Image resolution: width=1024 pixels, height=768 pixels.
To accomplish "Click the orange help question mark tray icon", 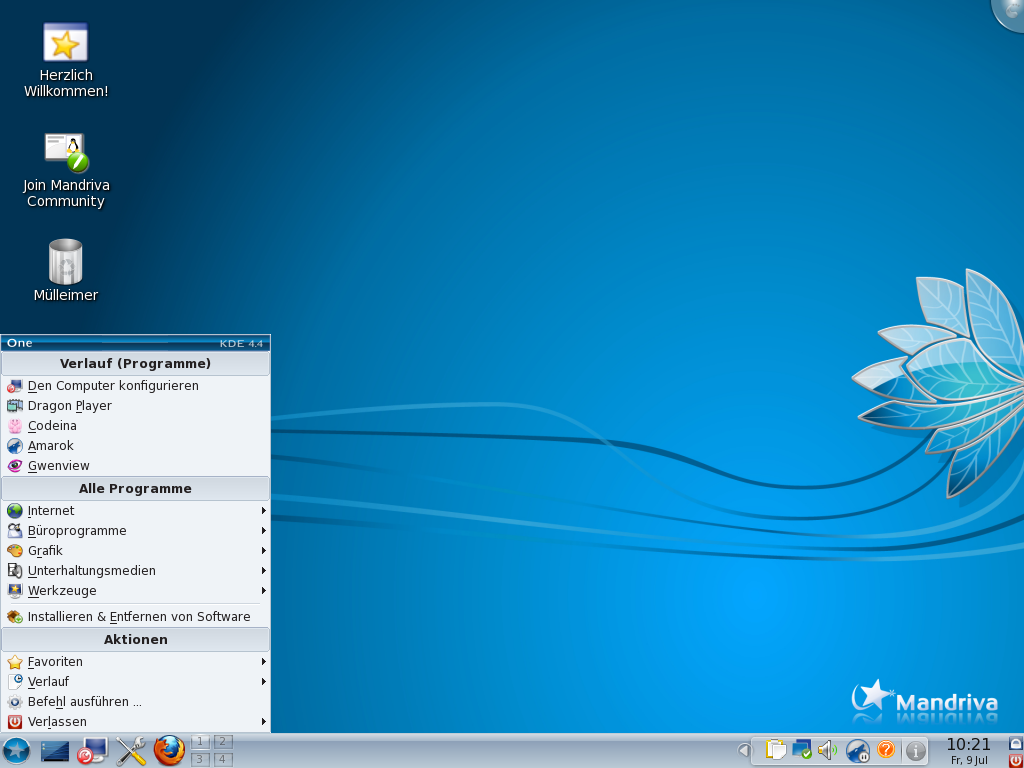I will [888, 750].
